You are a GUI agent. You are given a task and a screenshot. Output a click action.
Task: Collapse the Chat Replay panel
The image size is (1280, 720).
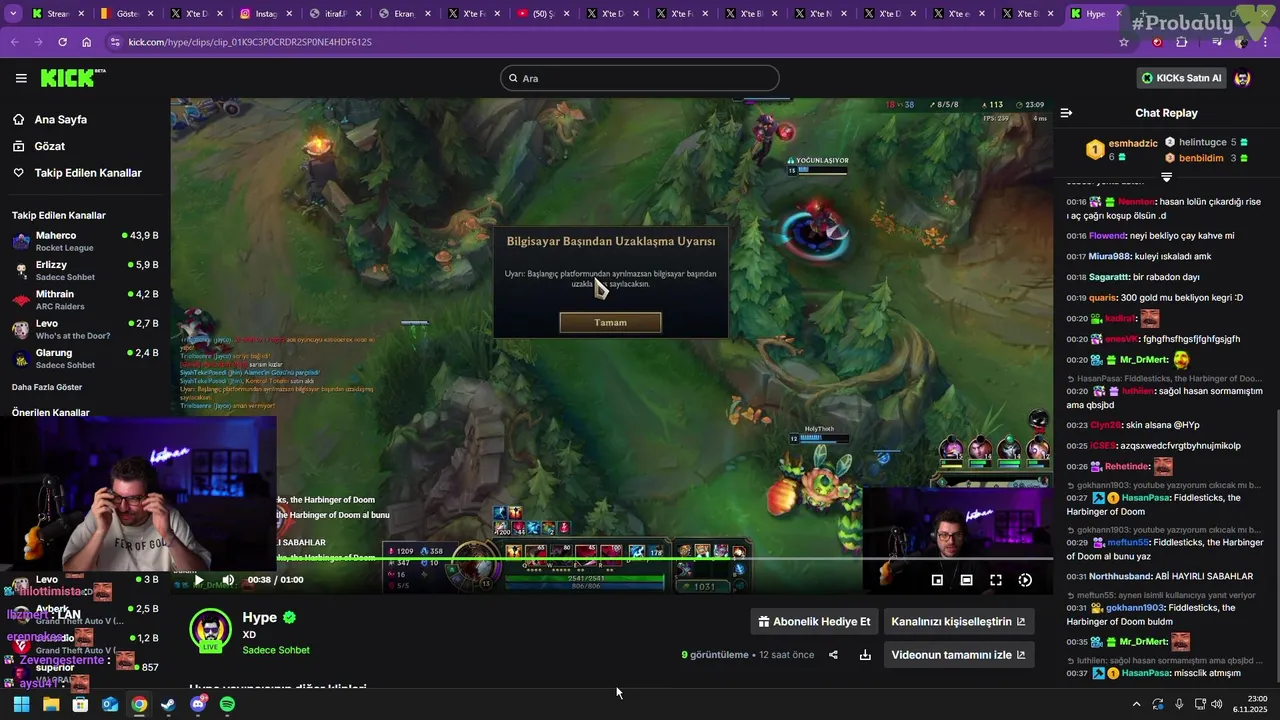pos(1066,113)
